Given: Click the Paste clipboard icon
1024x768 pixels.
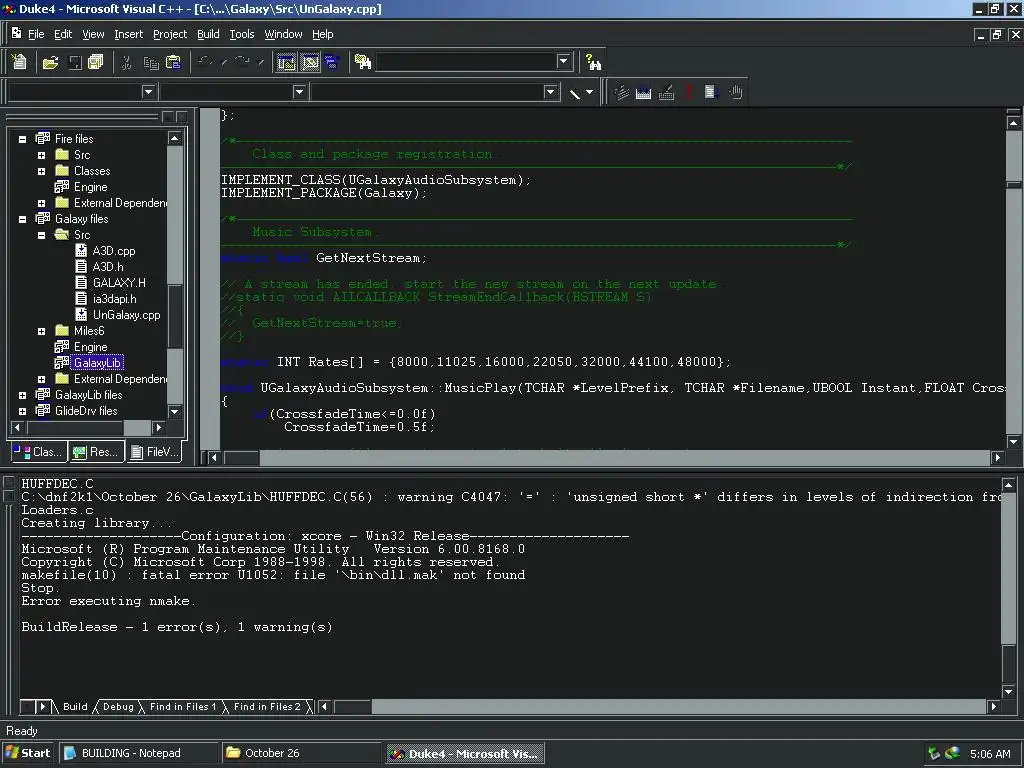Looking at the screenshot, I should [173, 62].
